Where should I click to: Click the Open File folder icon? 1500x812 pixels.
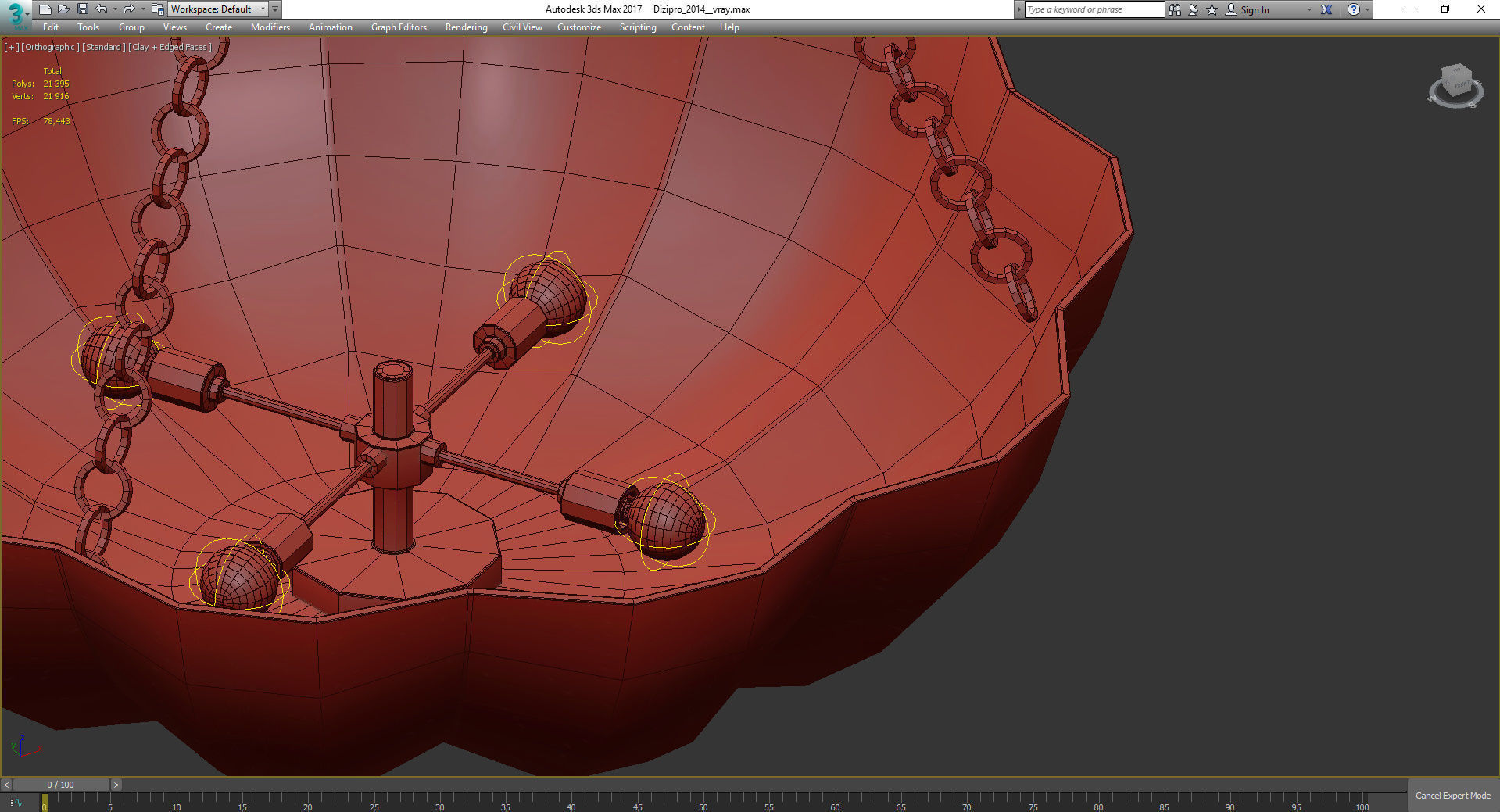[64, 9]
